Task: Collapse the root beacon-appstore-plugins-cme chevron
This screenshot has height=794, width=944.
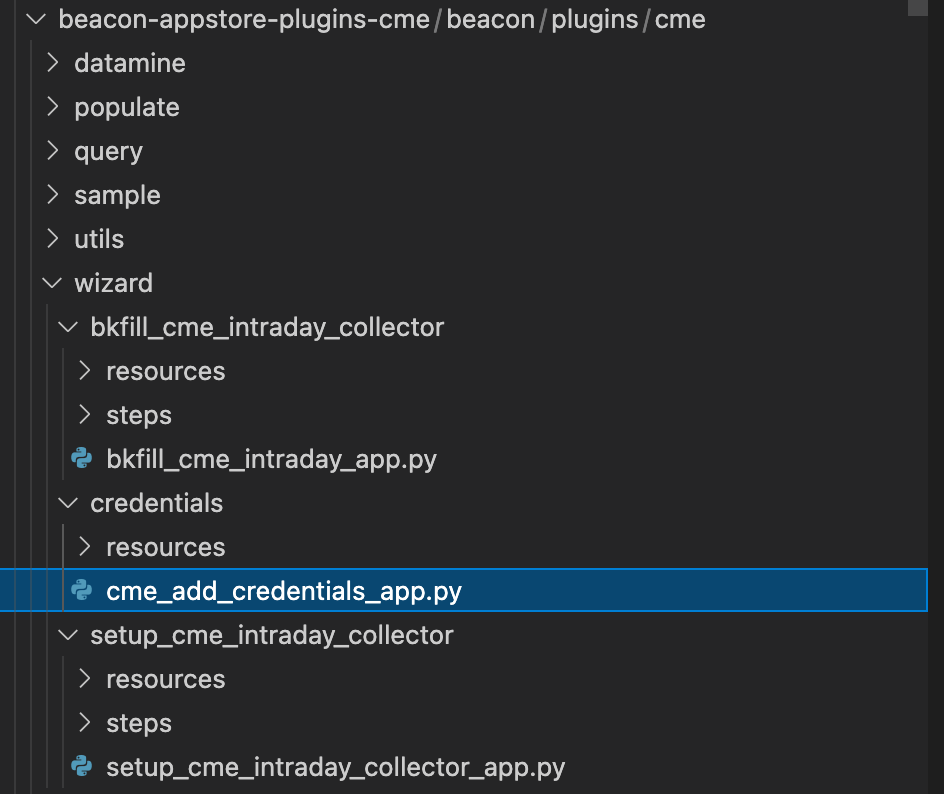Action: point(37,19)
